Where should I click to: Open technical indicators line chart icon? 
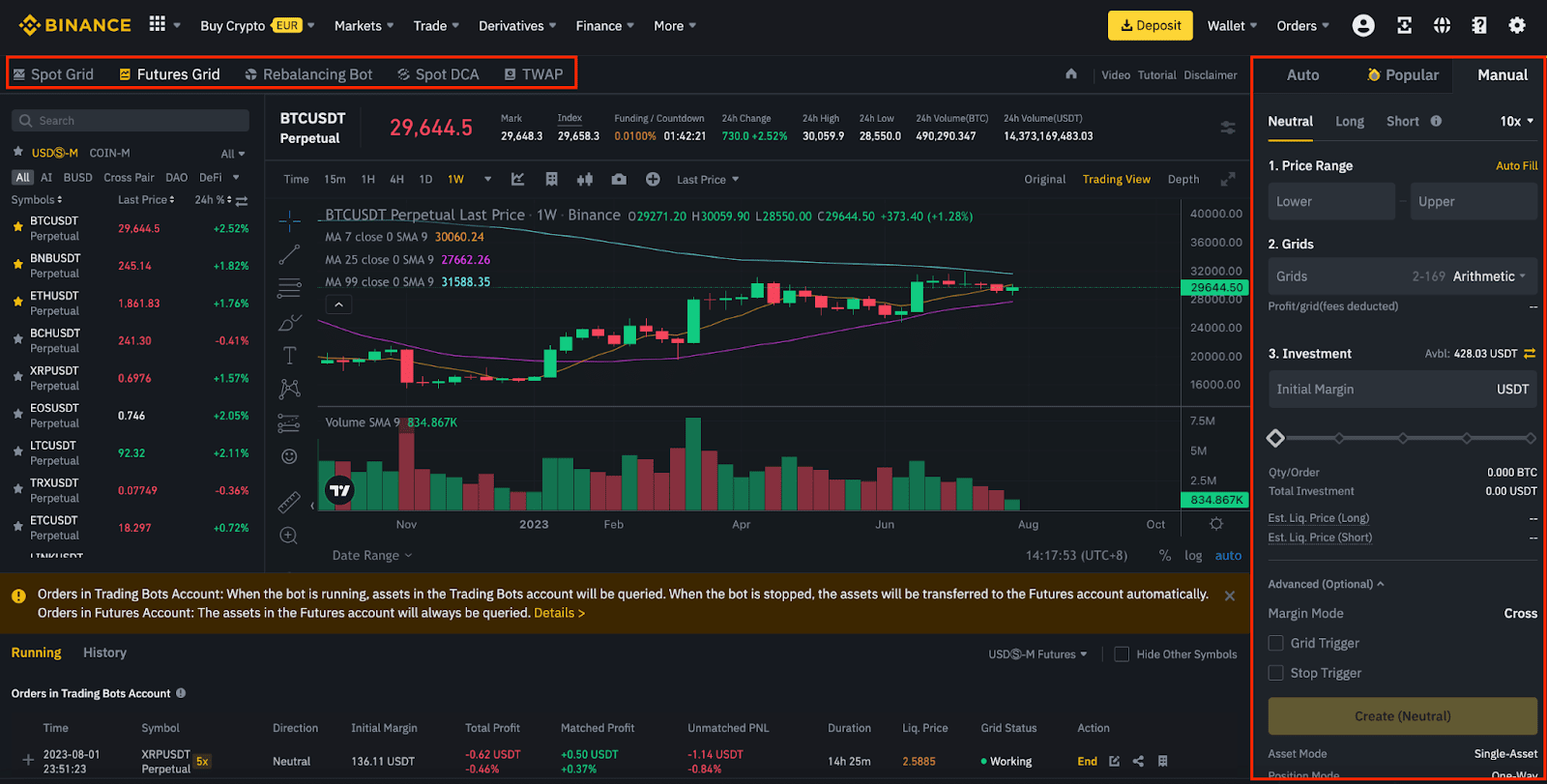click(x=517, y=179)
